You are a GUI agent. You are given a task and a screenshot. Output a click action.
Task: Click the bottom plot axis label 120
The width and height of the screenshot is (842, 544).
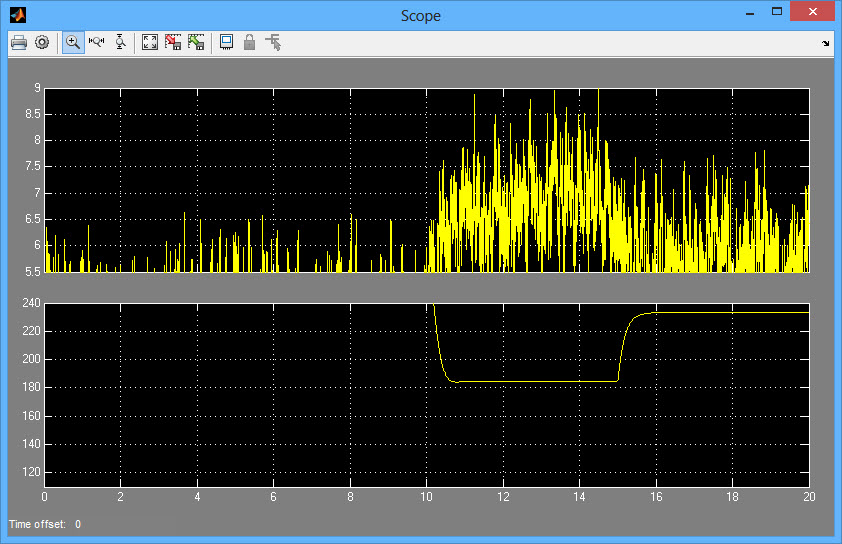coord(32,472)
